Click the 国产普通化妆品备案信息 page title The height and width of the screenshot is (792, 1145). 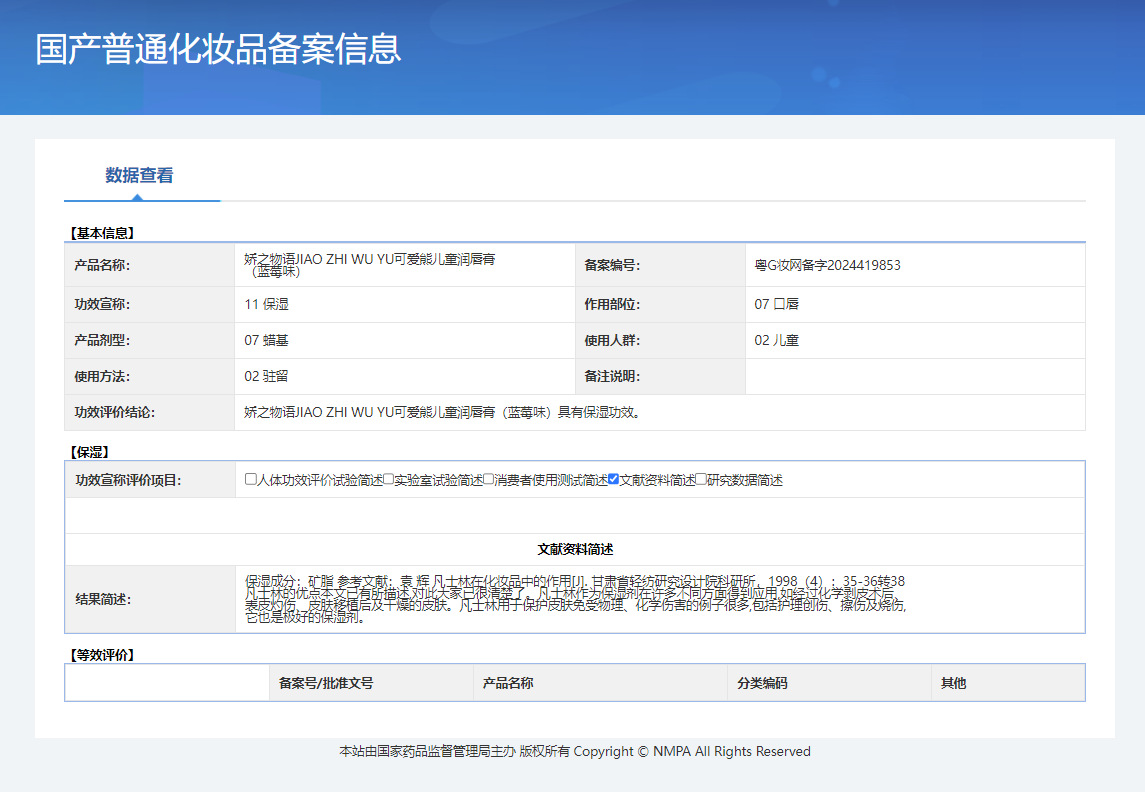tap(218, 49)
